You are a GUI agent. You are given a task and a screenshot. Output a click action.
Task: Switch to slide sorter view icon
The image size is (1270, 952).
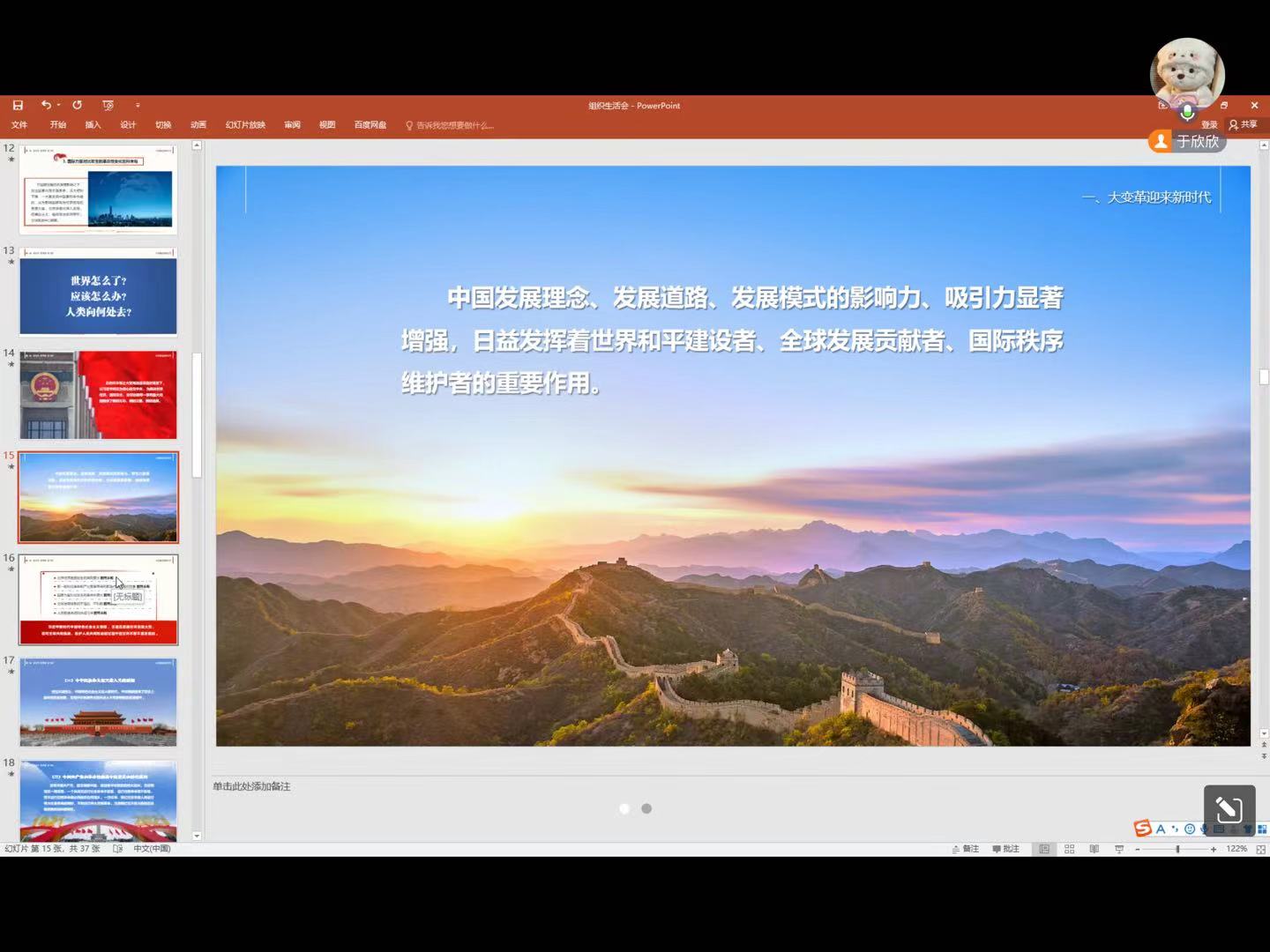(1069, 849)
